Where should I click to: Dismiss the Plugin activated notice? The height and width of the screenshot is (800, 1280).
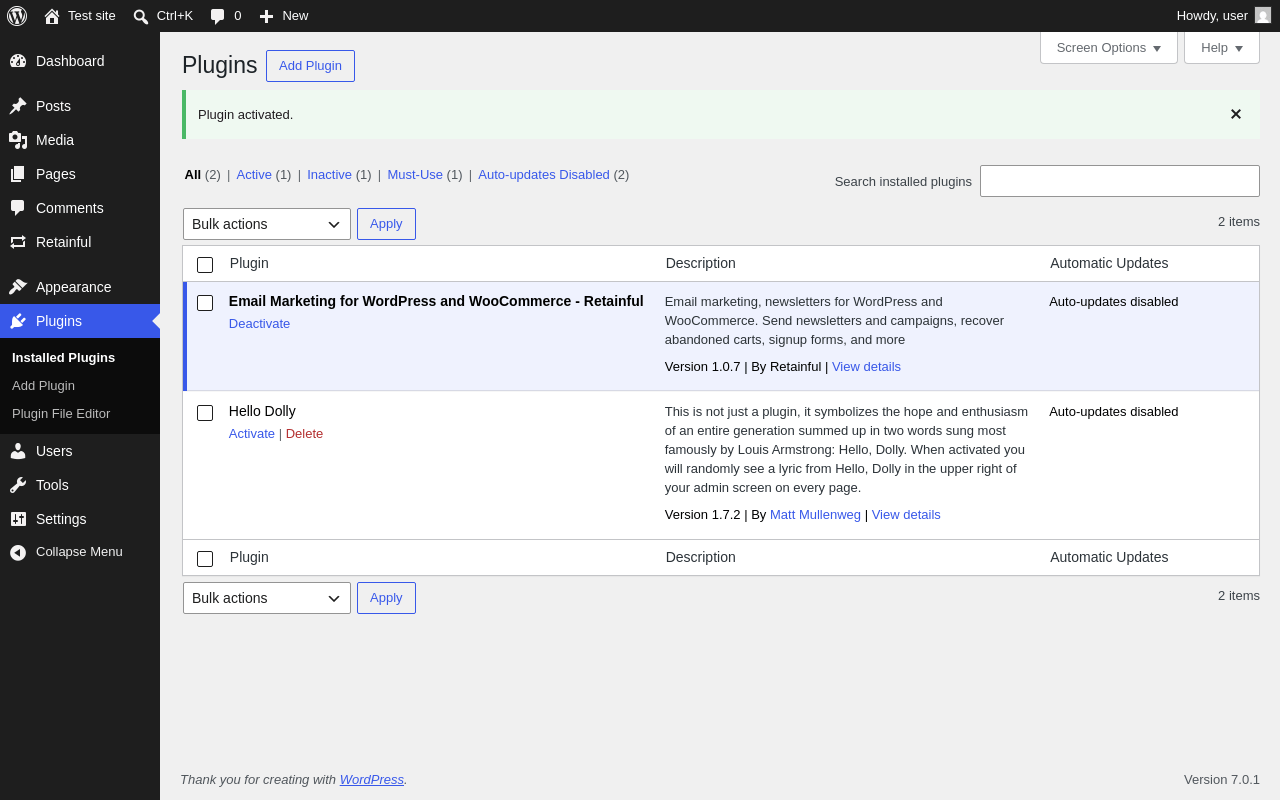click(x=1236, y=115)
